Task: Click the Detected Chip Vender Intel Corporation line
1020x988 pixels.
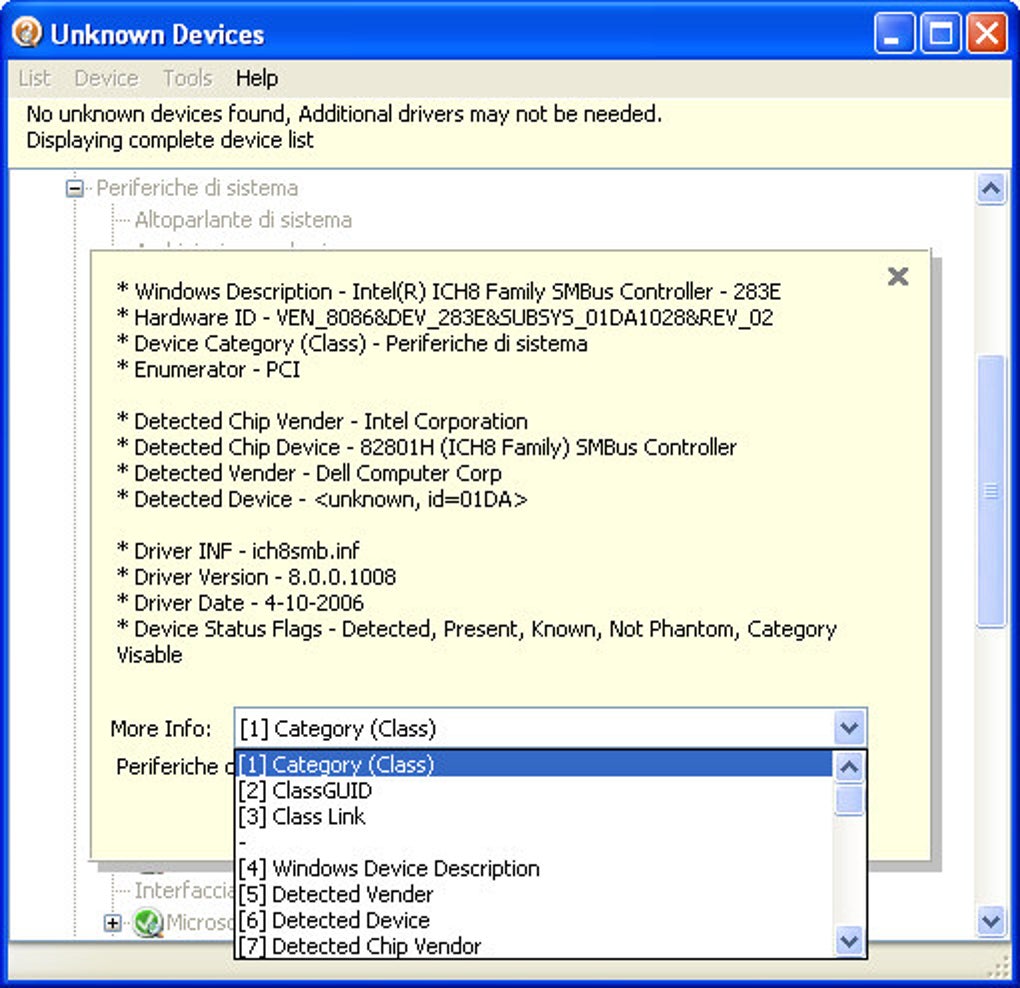Action: [x=322, y=421]
